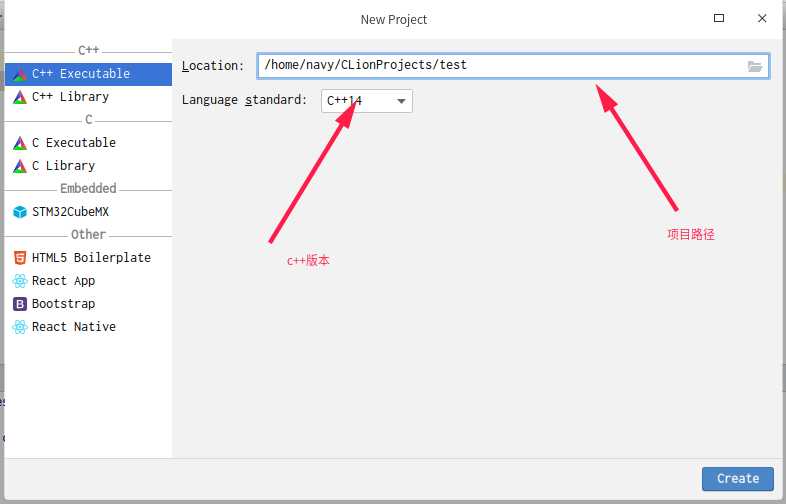
Task: Maximize the New Project dialog
Action: (719, 19)
